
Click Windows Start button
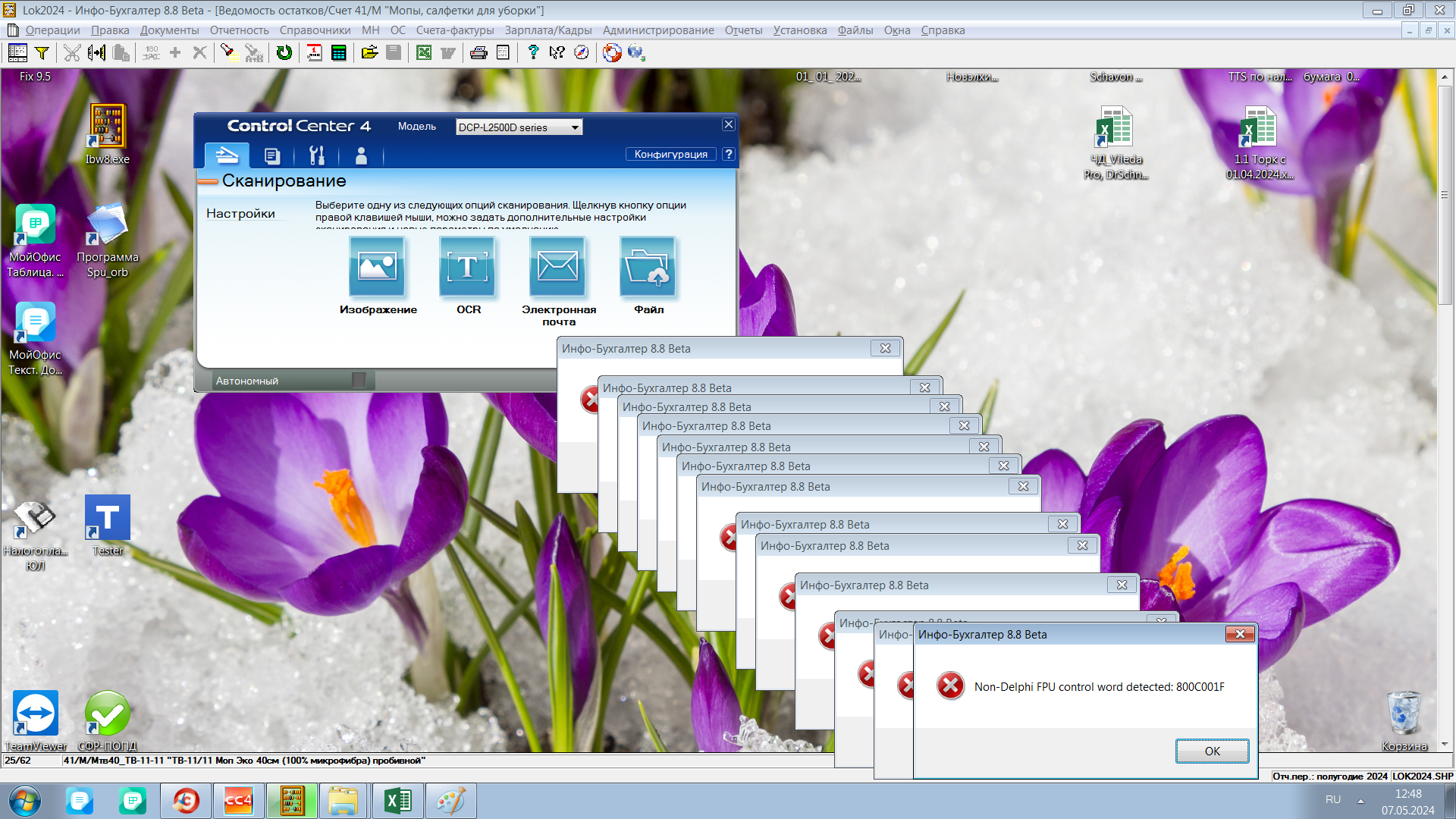point(24,801)
